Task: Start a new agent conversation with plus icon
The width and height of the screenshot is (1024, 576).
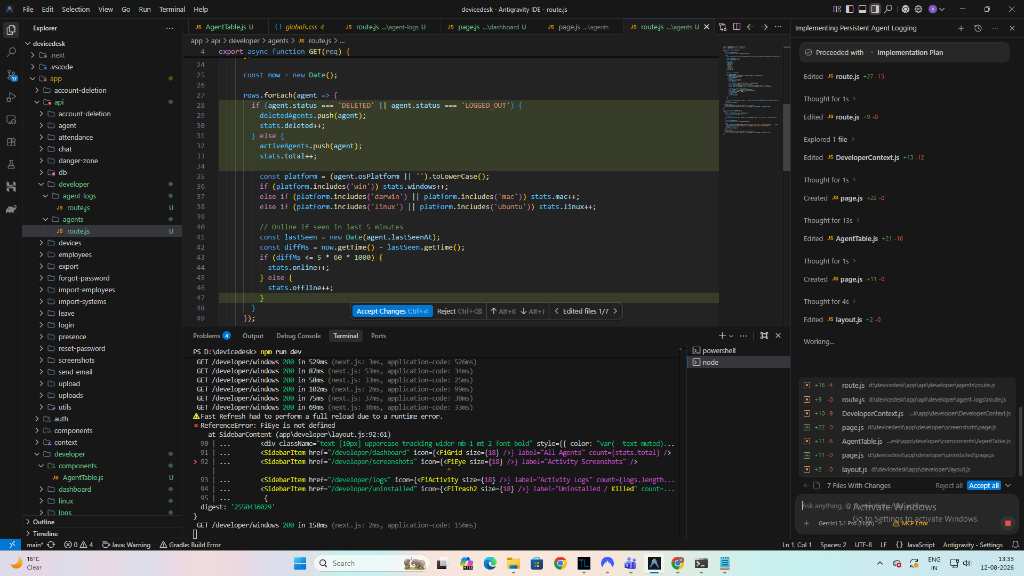Action: (961, 28)
